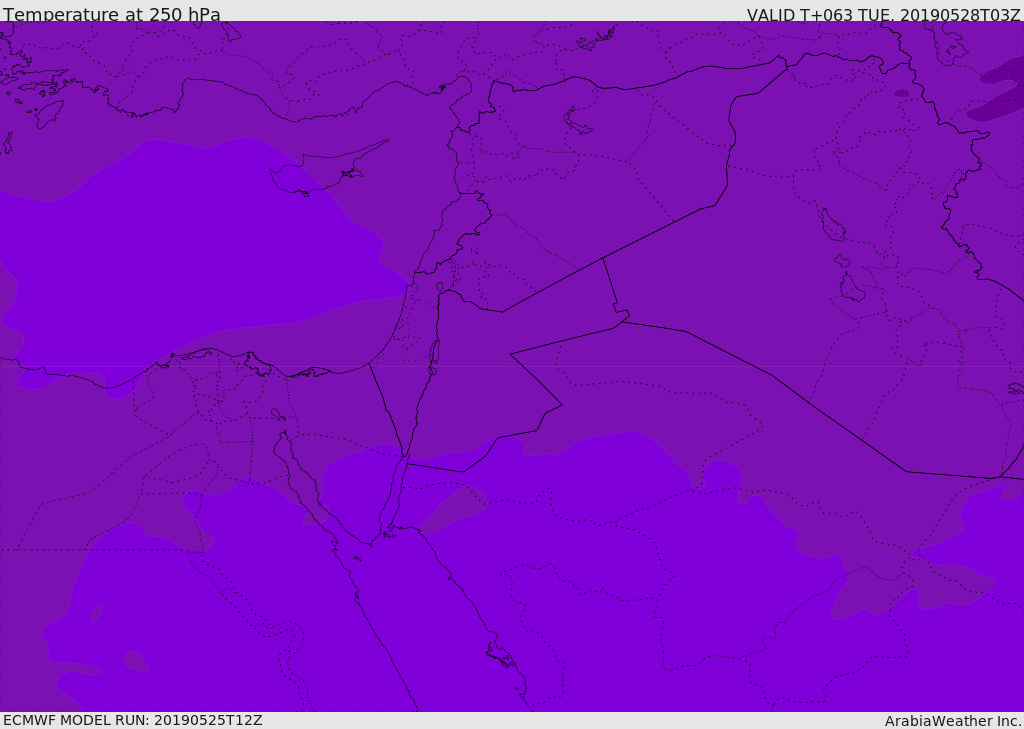
Task: Click the dark purple patch at top right
Action: click(x=999, y=91)
